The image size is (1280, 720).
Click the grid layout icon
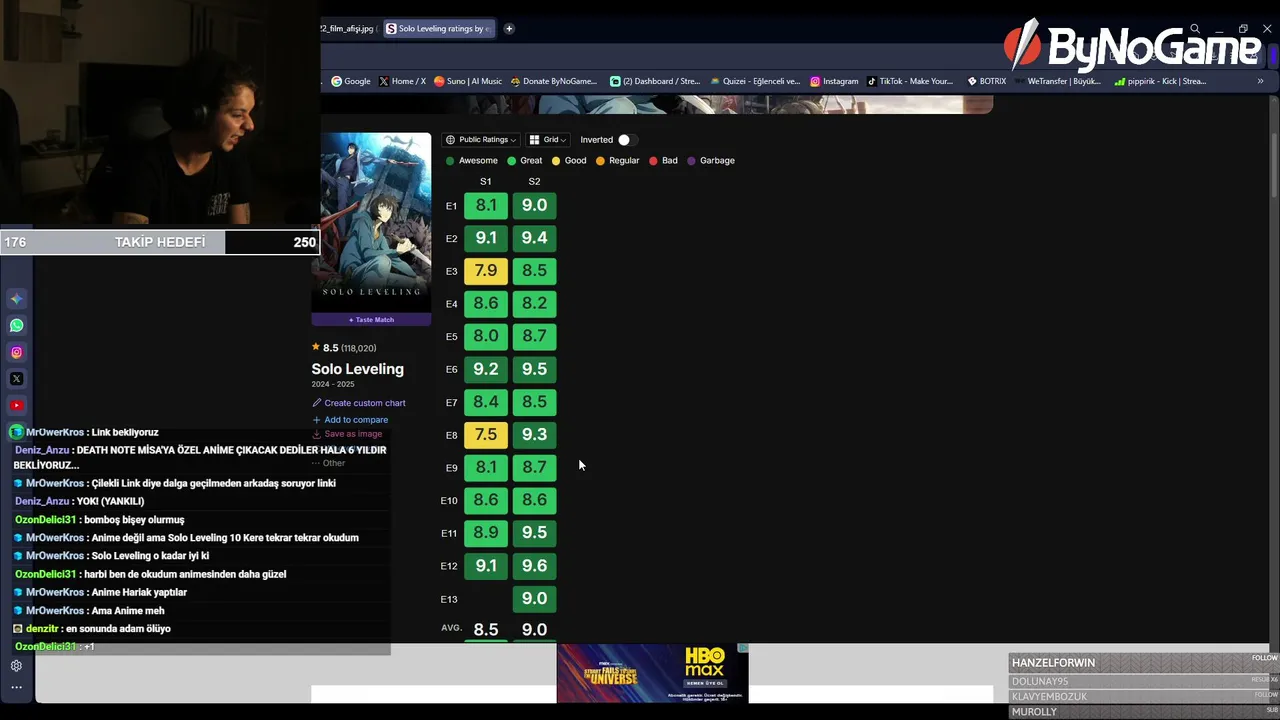534,140
